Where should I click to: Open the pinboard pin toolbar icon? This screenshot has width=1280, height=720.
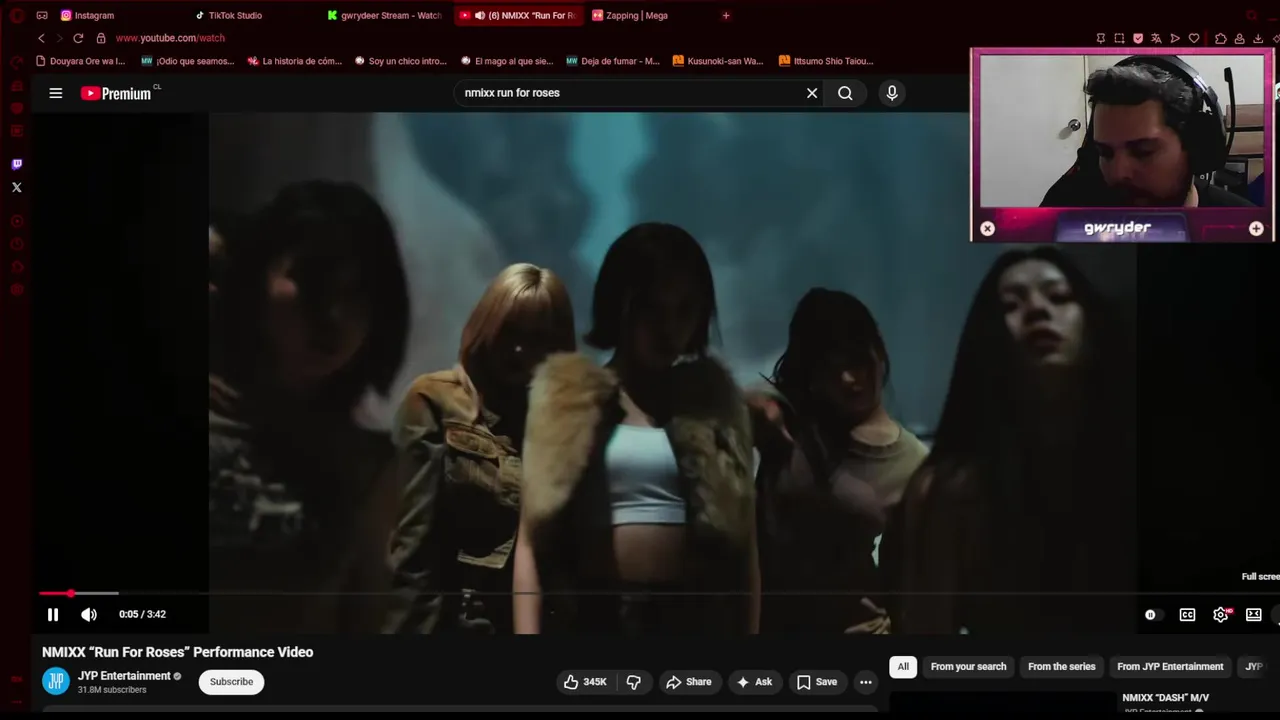click(x=1101, y=38)
